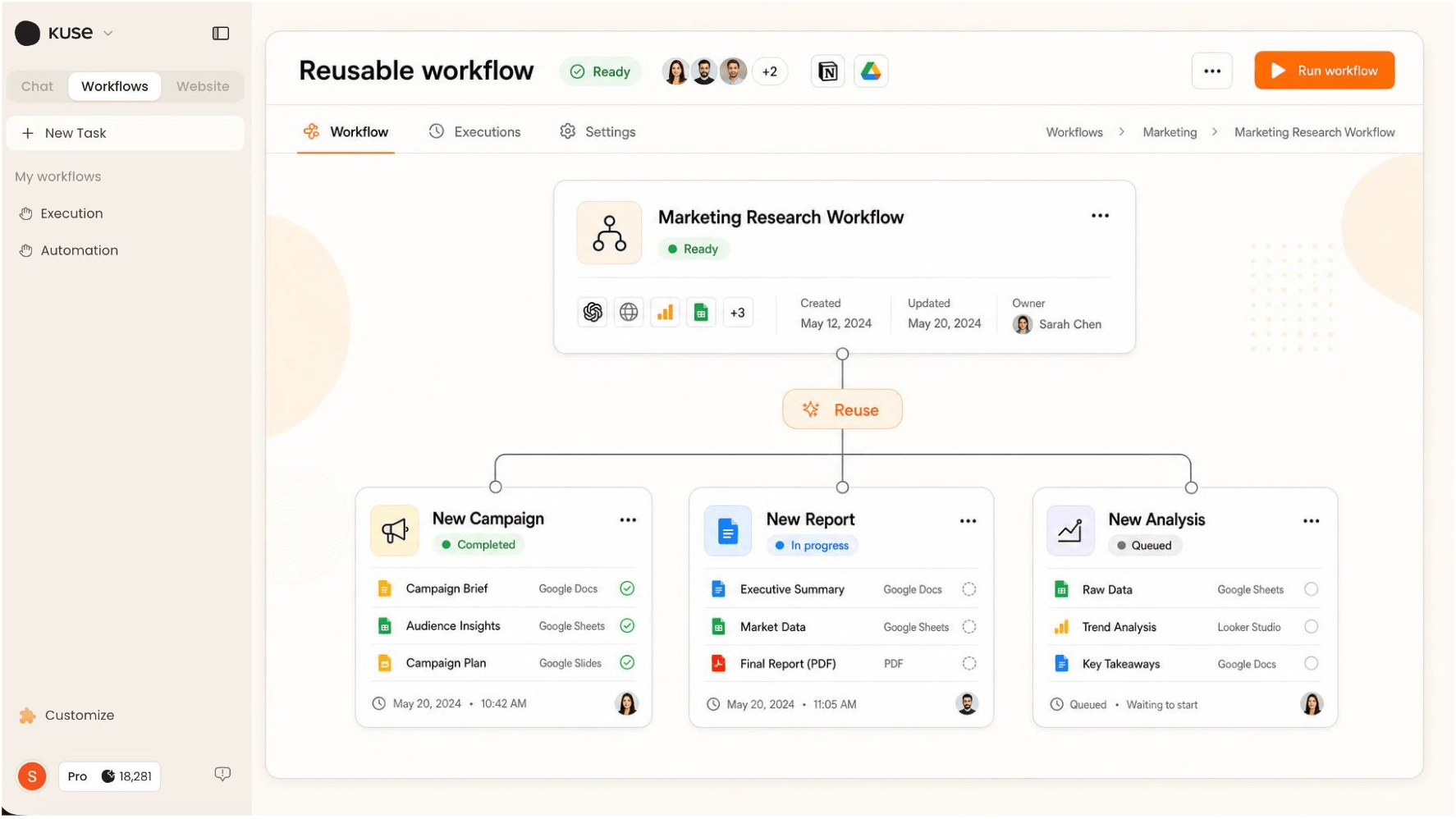Toggle Final Report (PDF) status circle
1456x819 pixels.
[969, 664]
